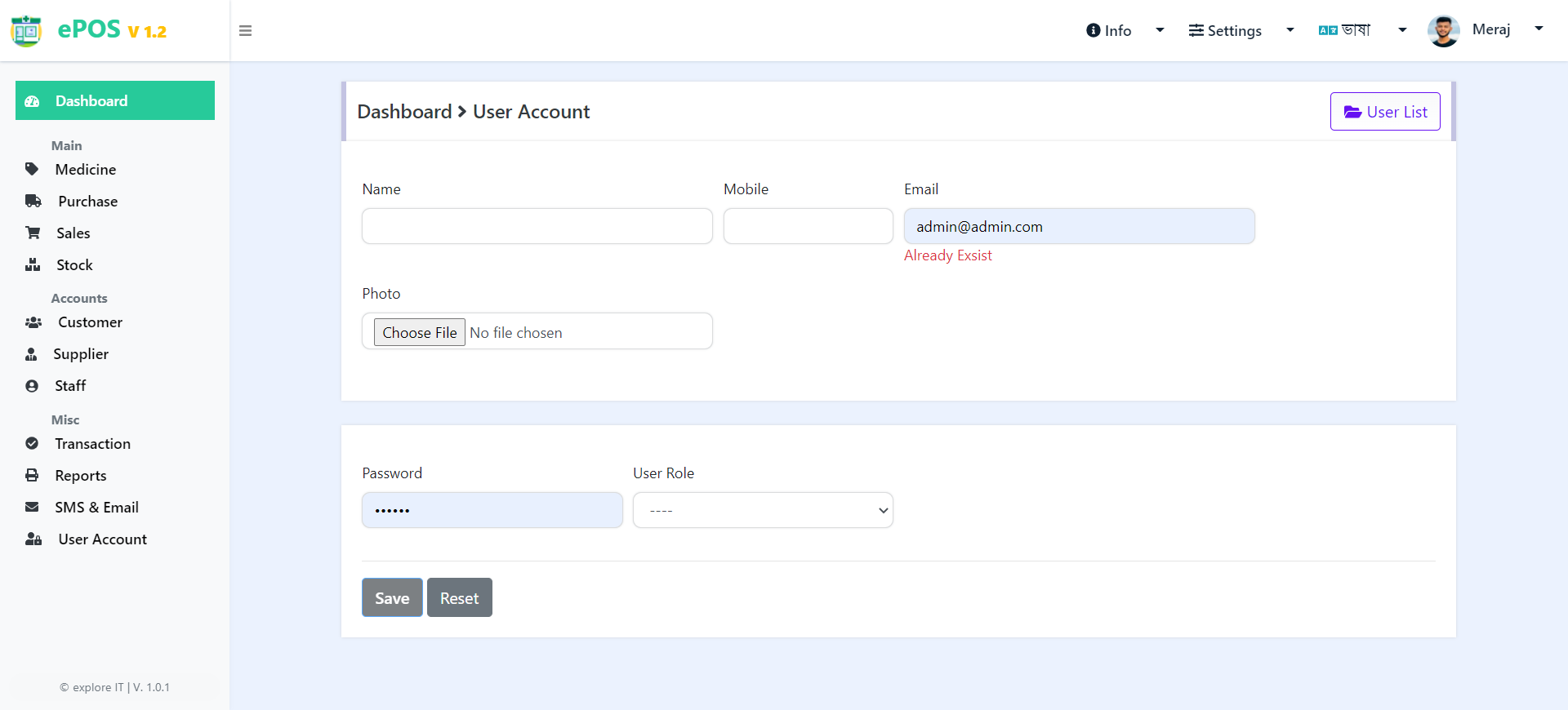Open Transaction from the Misc section
The height and width of the screenshot is (710, 1568).
coord(92,444)
